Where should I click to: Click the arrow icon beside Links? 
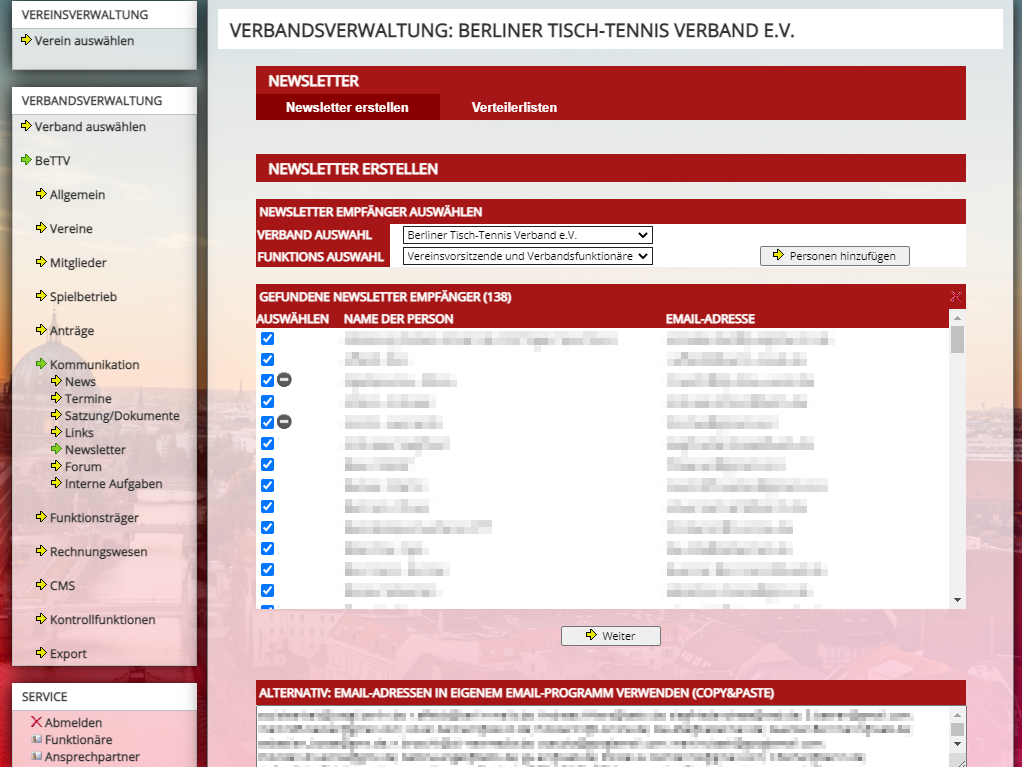pyautogui.click(x=56, y=431)
